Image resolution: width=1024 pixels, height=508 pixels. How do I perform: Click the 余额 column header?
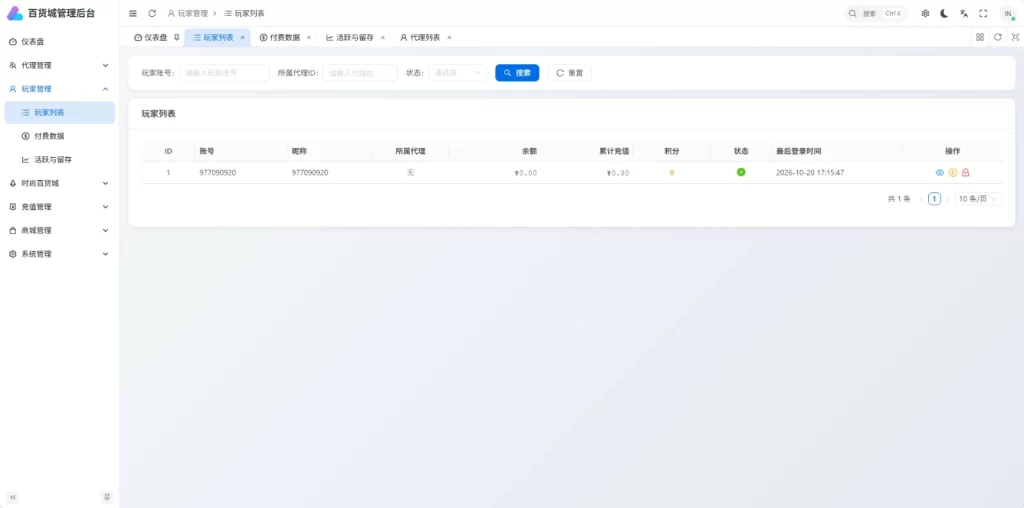pos(529,151)
